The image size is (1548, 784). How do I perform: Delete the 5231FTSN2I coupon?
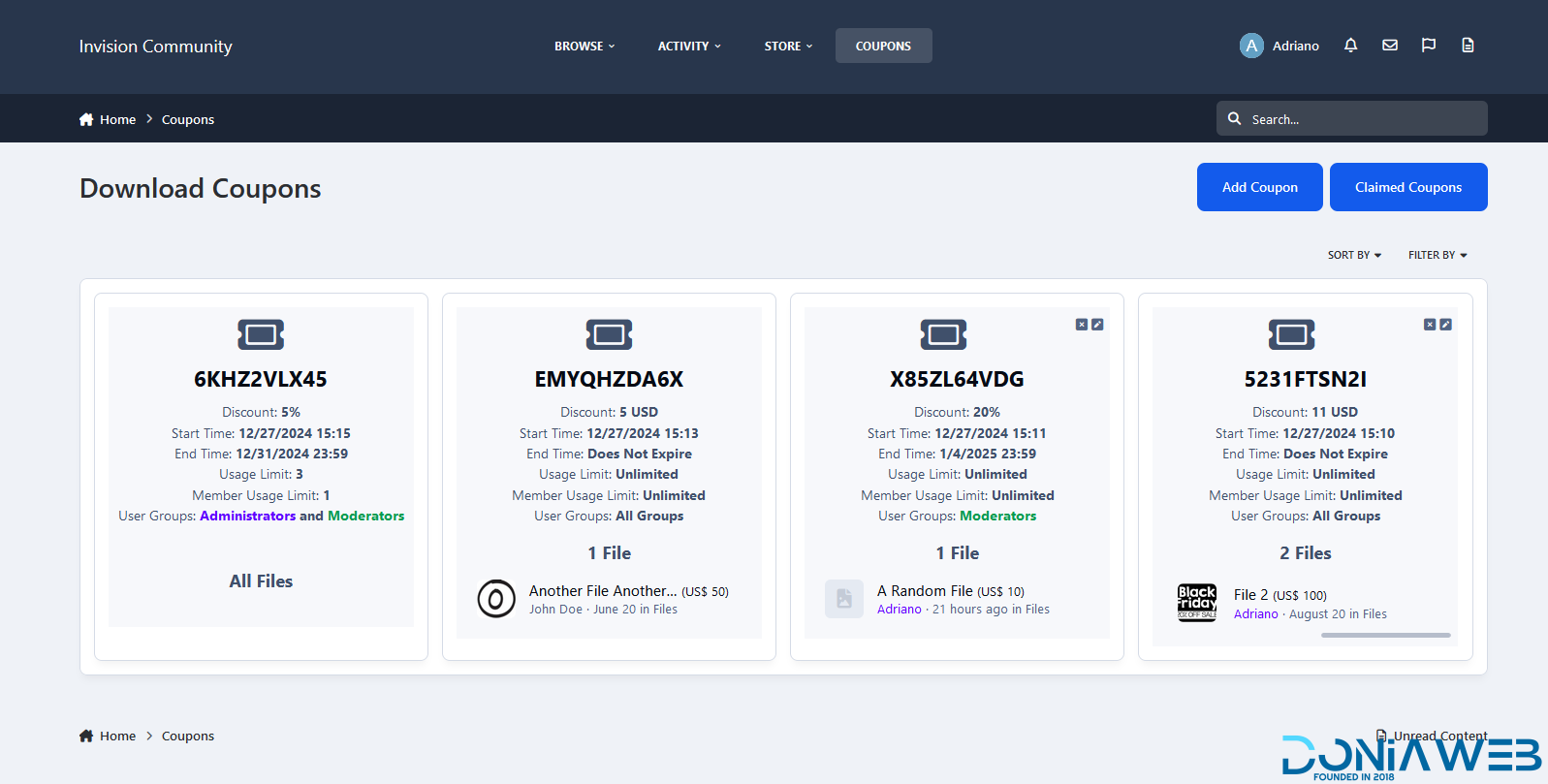point(1429,325)
